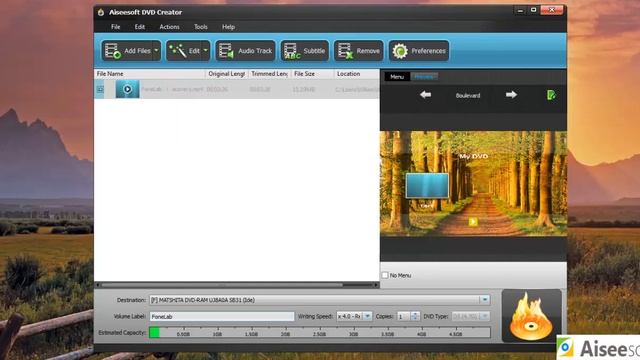
Task: Toggle the No Menu checkbox
Action: pyautogui.click(x=385, y=275)
